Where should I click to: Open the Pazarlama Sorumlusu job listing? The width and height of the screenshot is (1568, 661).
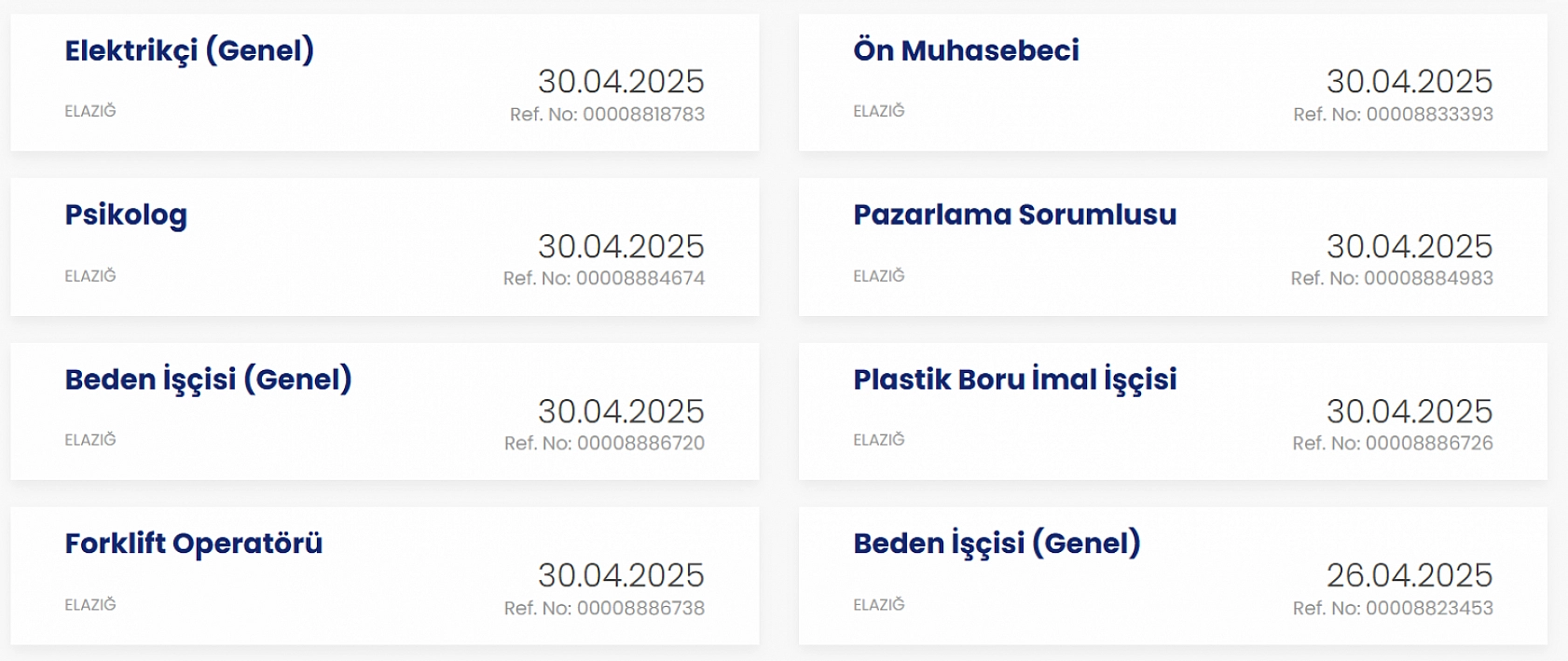point(1015,215)
